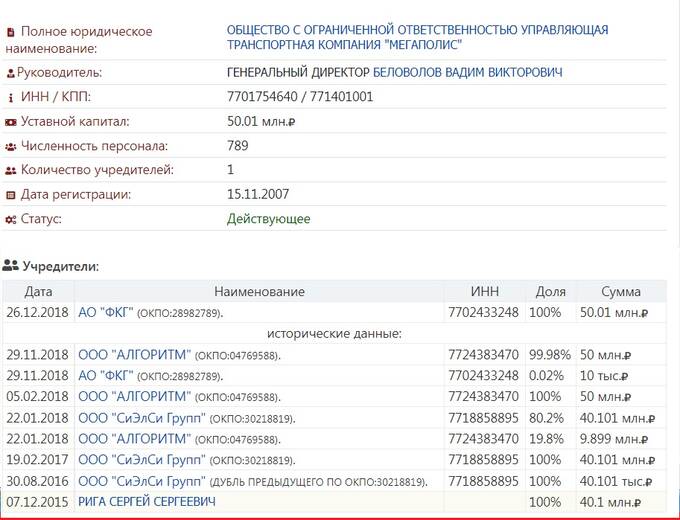Click the gears icon beside Статус

click(10, 219)
